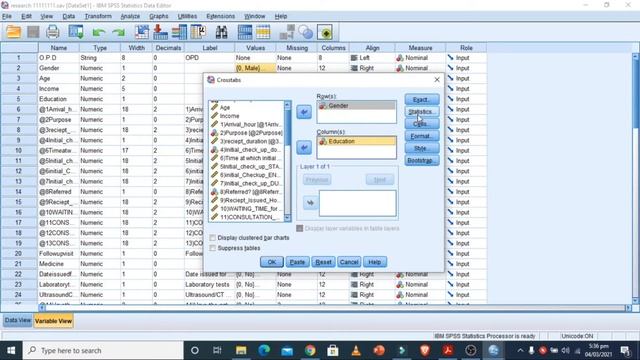Click the green Undo arrow
This screenshot has width=640, height=360.
point(98,32)
